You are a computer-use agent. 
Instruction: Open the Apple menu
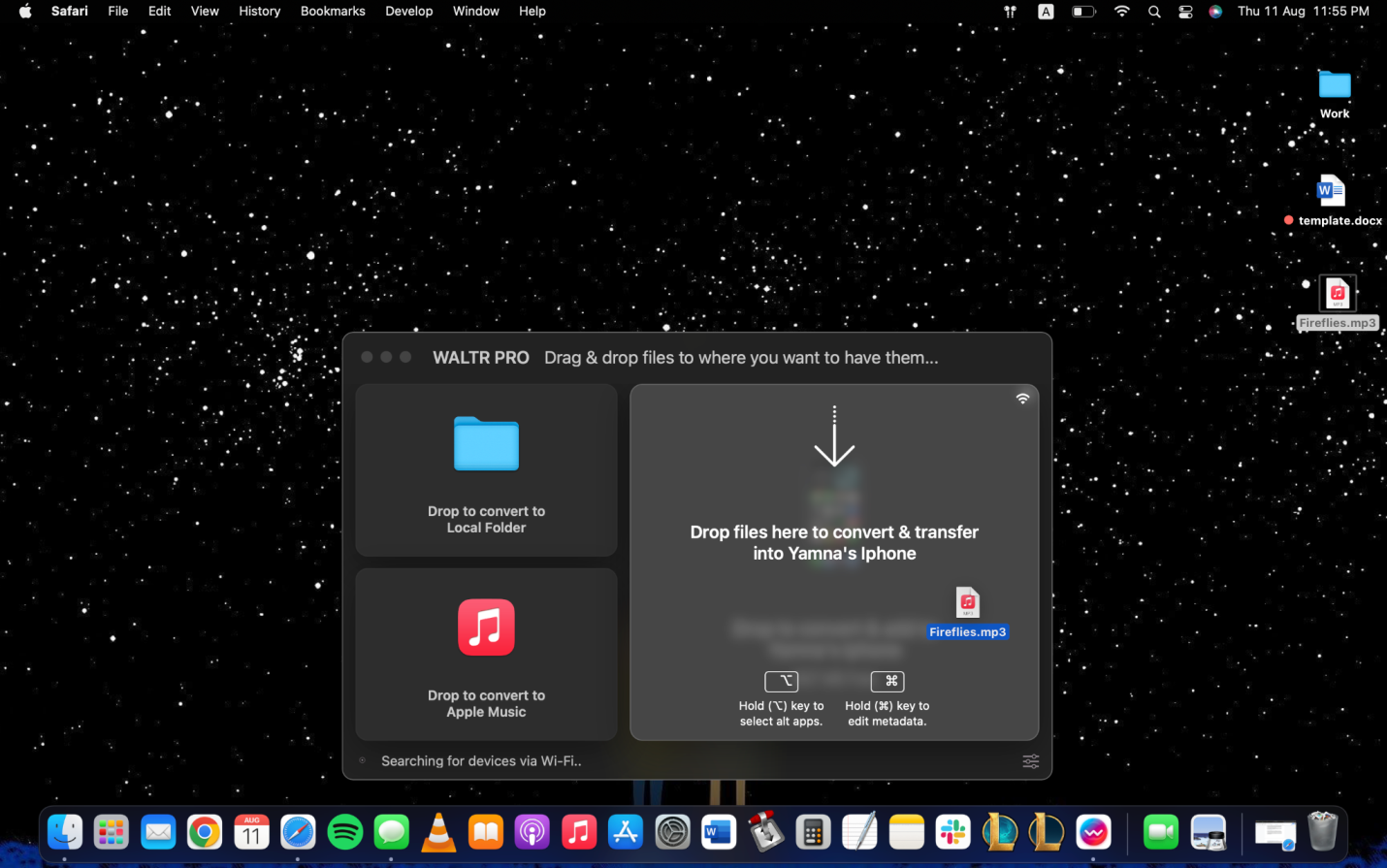pos(25,12)
